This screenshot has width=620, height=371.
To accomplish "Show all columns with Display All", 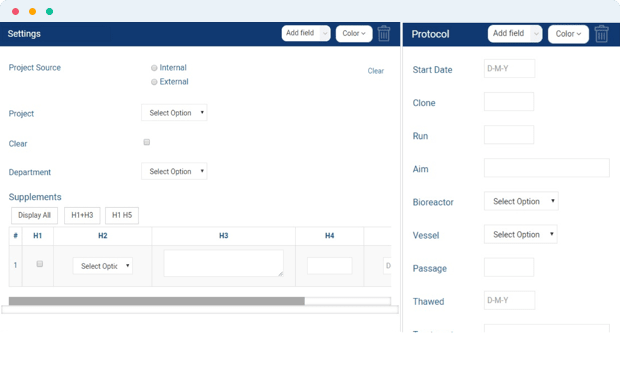I will [34, 216].
